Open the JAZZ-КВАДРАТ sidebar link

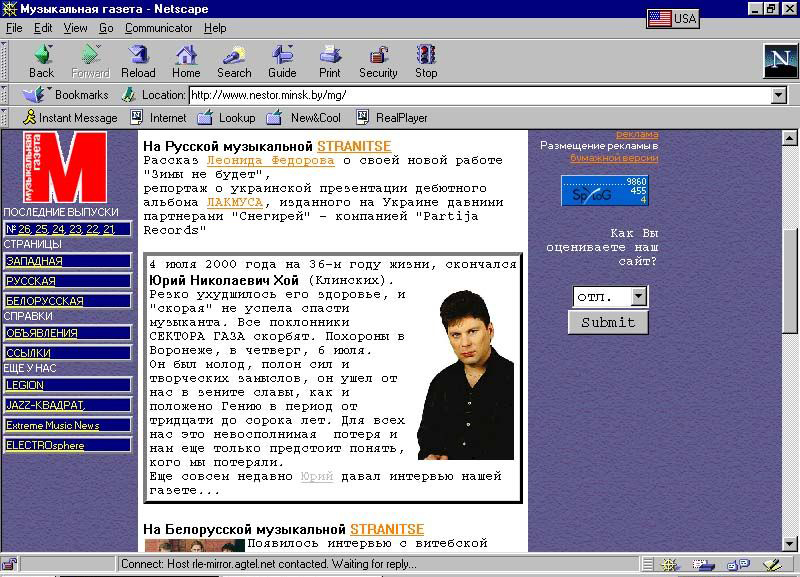click(45, 405)
